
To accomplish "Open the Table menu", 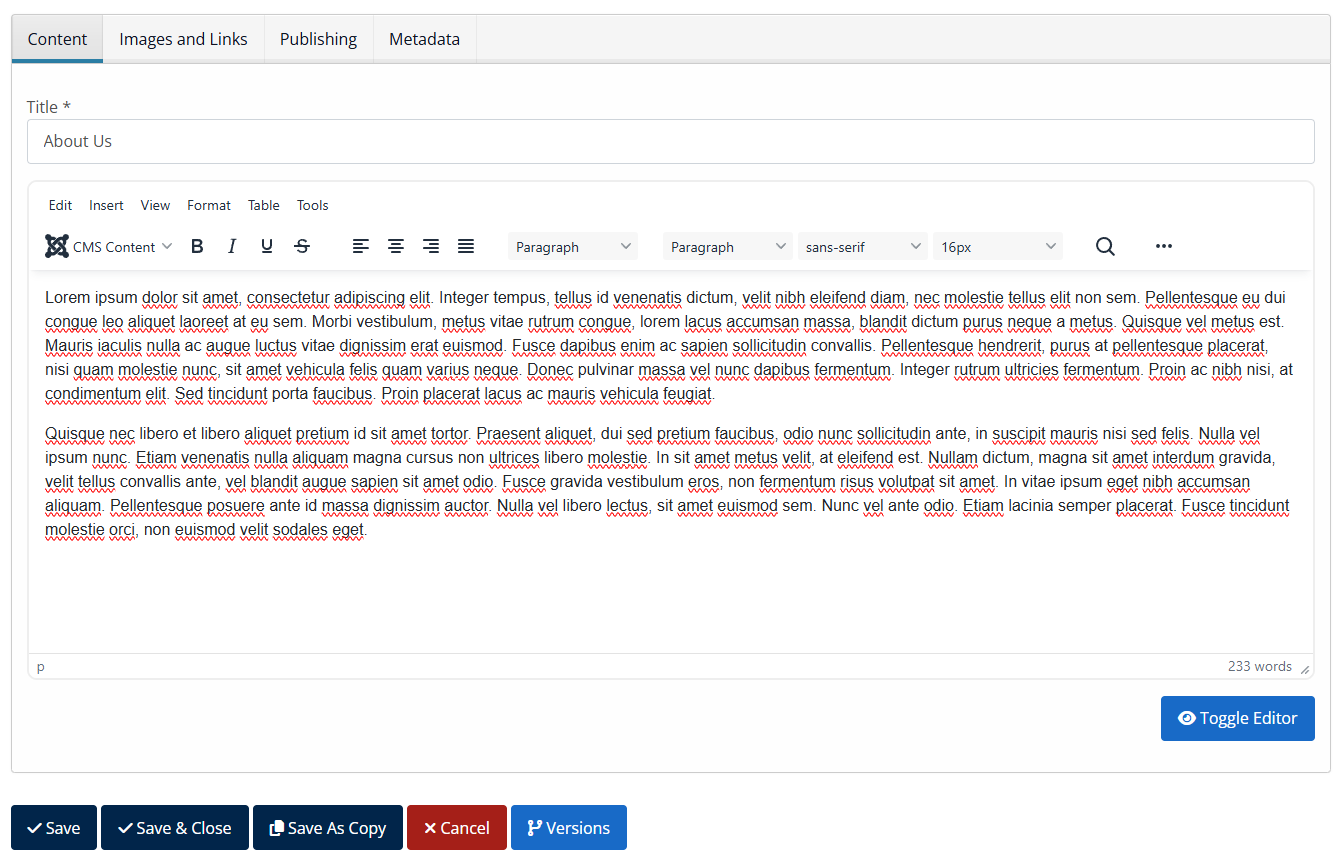I will [x=263, y=205].
